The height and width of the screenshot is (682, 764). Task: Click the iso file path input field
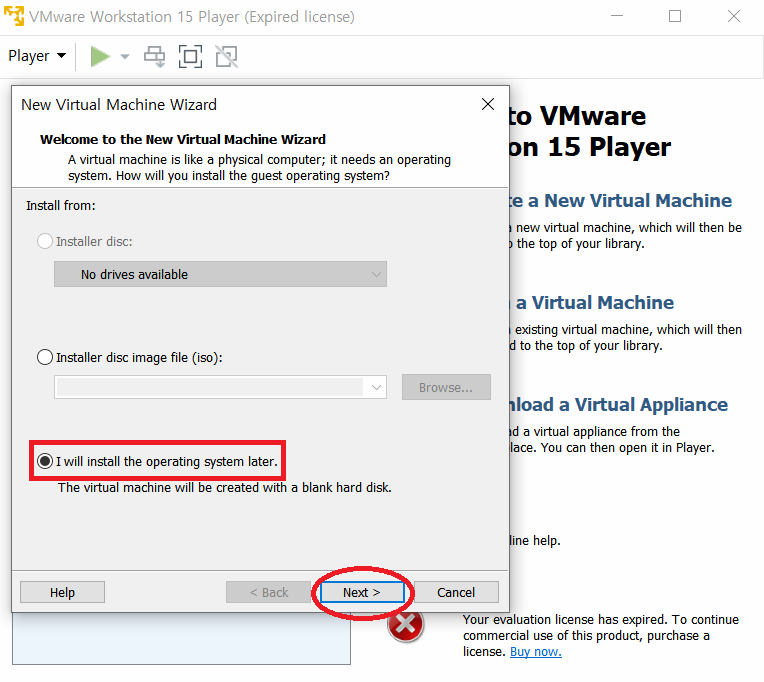coord(210,387)
